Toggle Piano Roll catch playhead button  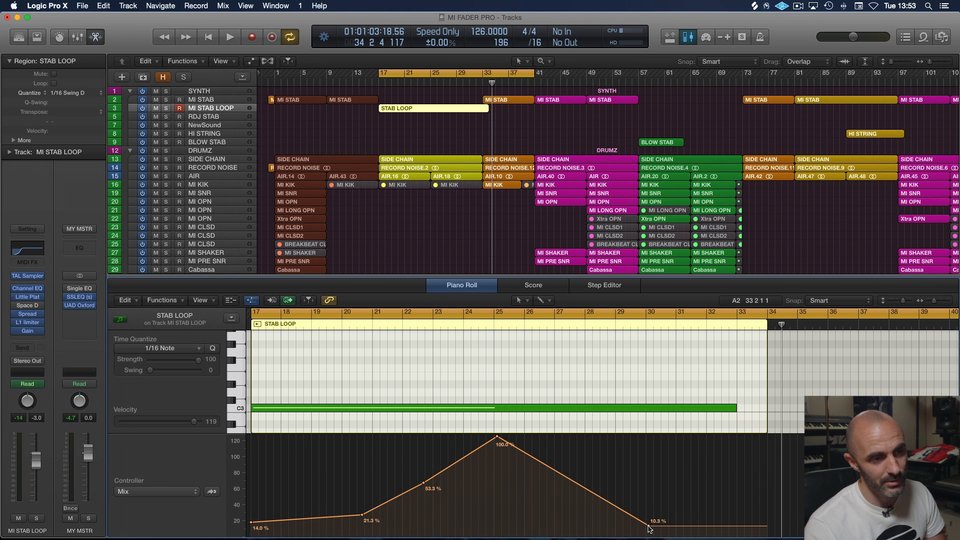(x=308, y=300)
